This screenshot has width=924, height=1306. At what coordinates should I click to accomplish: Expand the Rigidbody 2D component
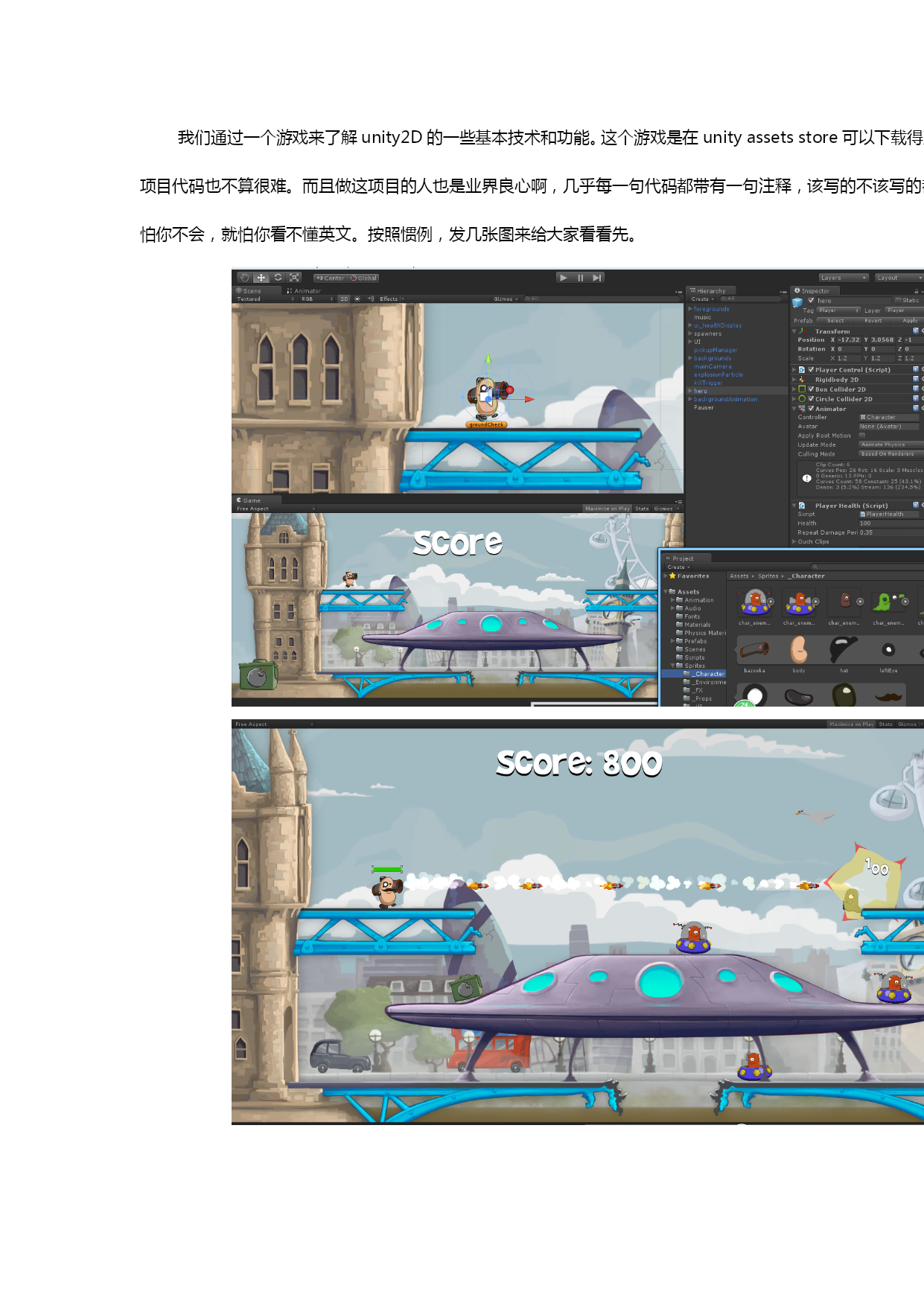[794, 380]
